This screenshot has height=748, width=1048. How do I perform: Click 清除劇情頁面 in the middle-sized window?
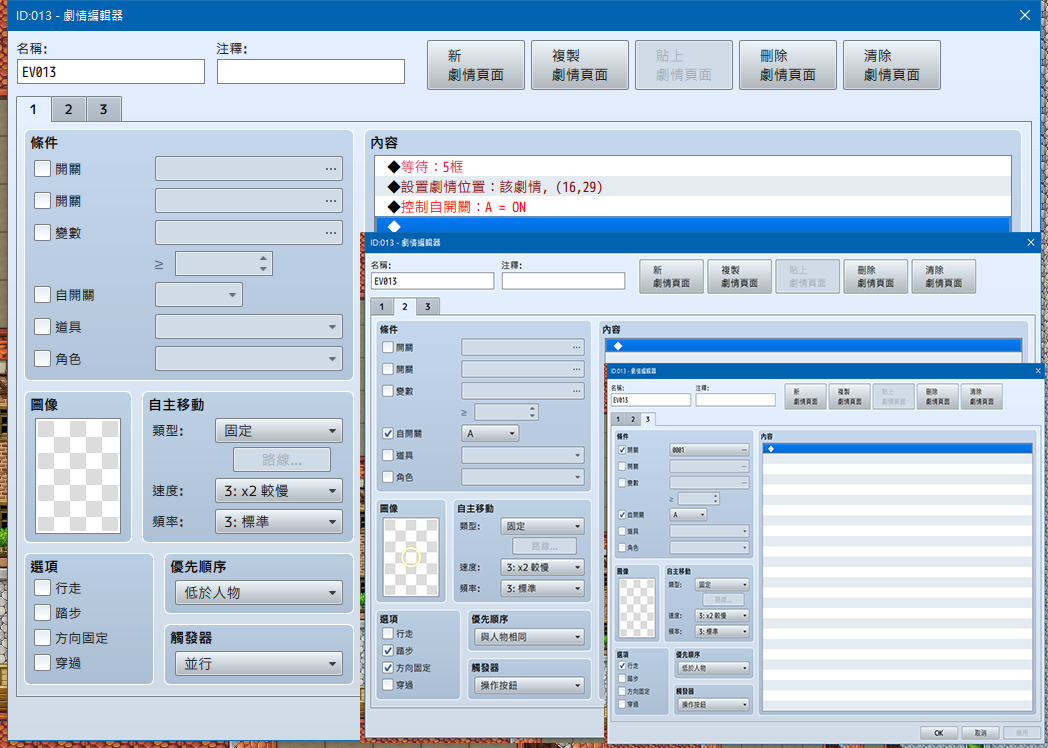tap(944, 276)
